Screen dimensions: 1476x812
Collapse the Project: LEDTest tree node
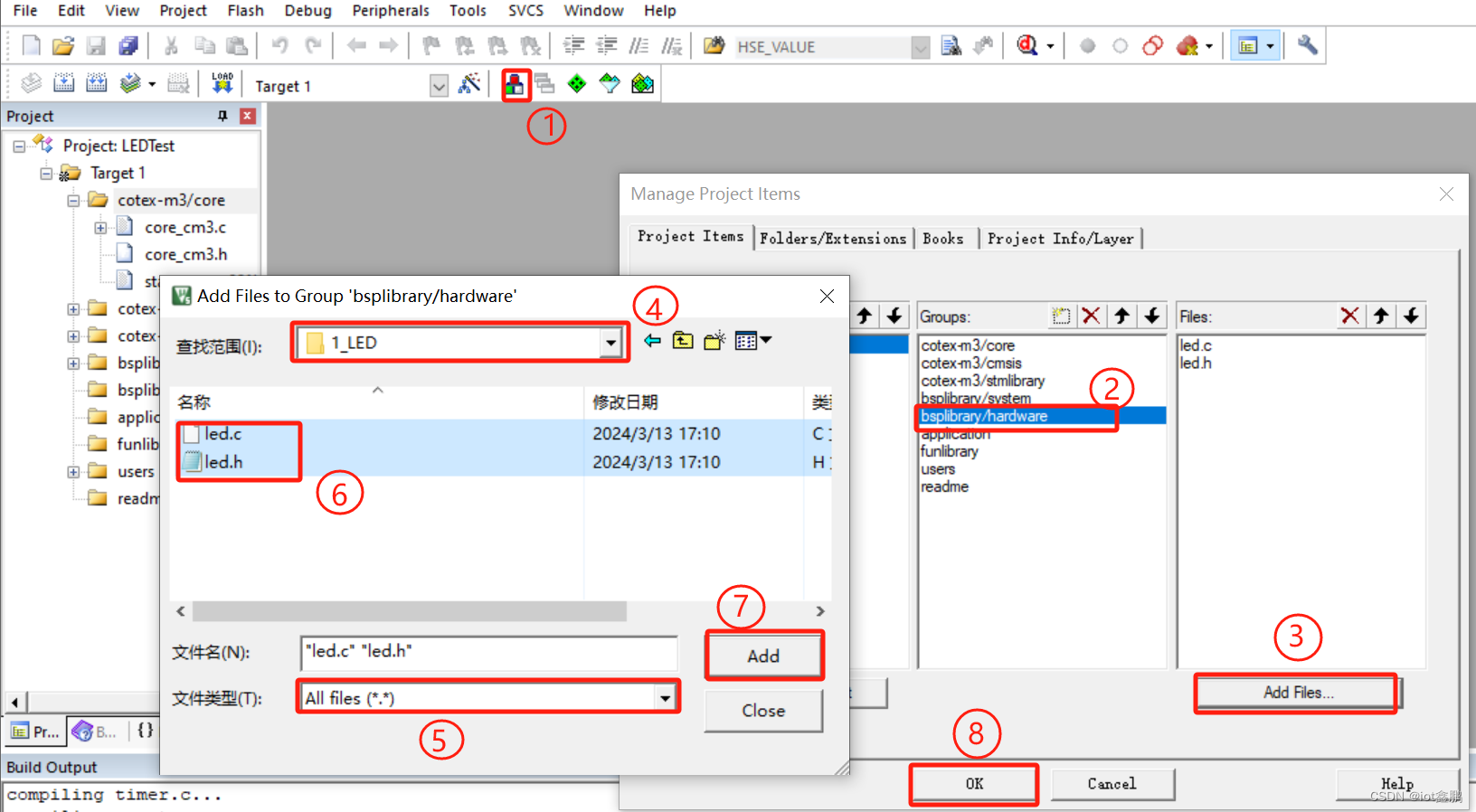19,146
